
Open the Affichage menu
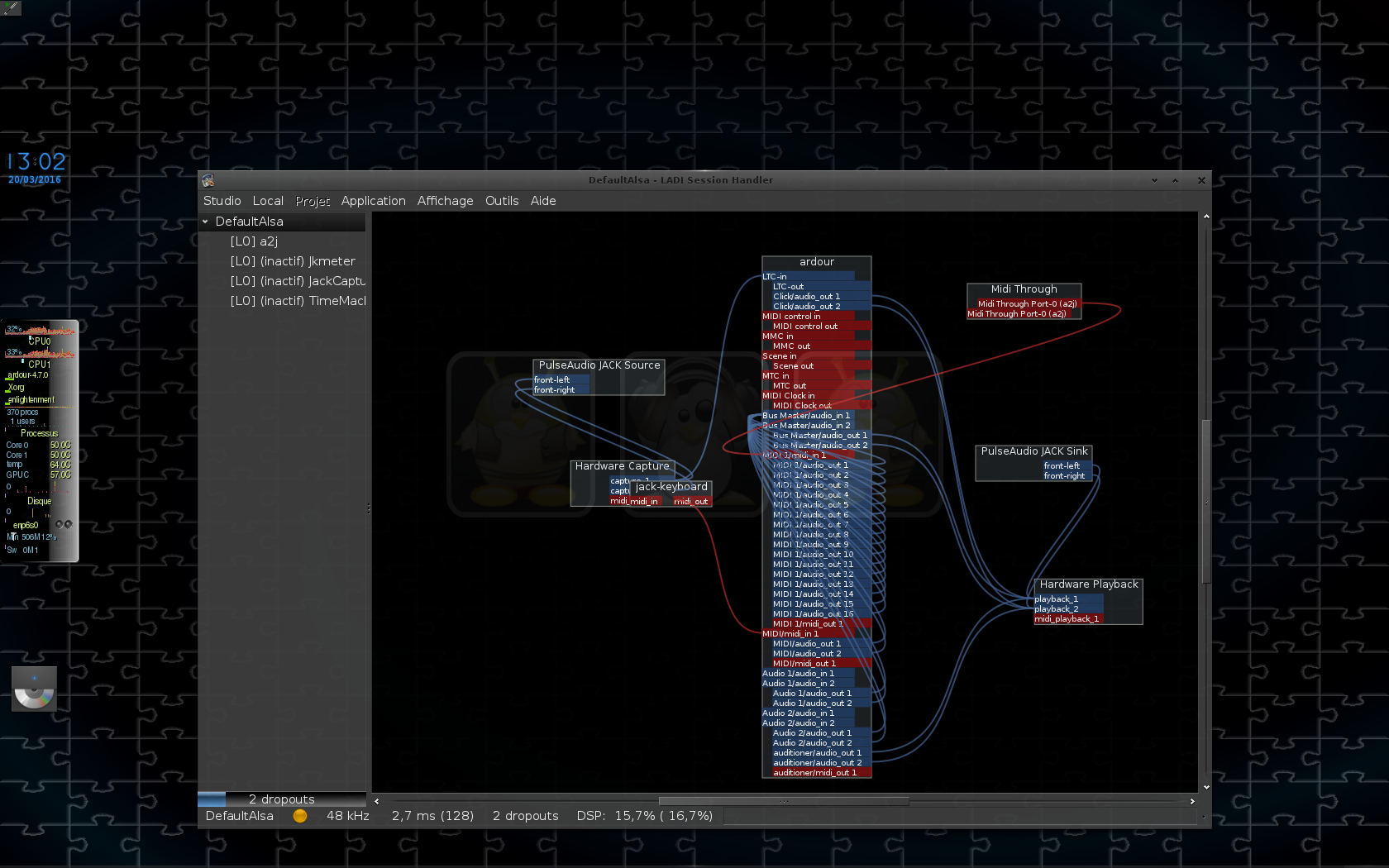[x=445, y=201]
